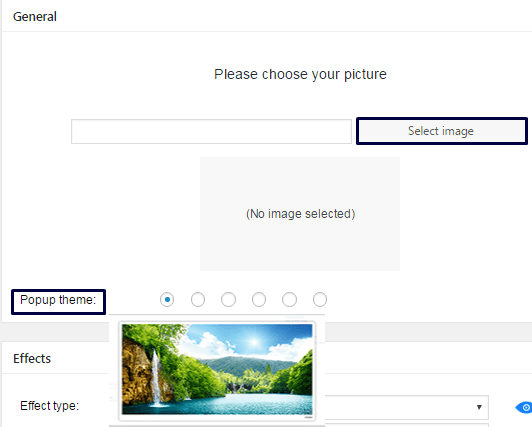The image size is (532, 427).
Task: Focus the image URL text field
Action: tap(211, 131)
